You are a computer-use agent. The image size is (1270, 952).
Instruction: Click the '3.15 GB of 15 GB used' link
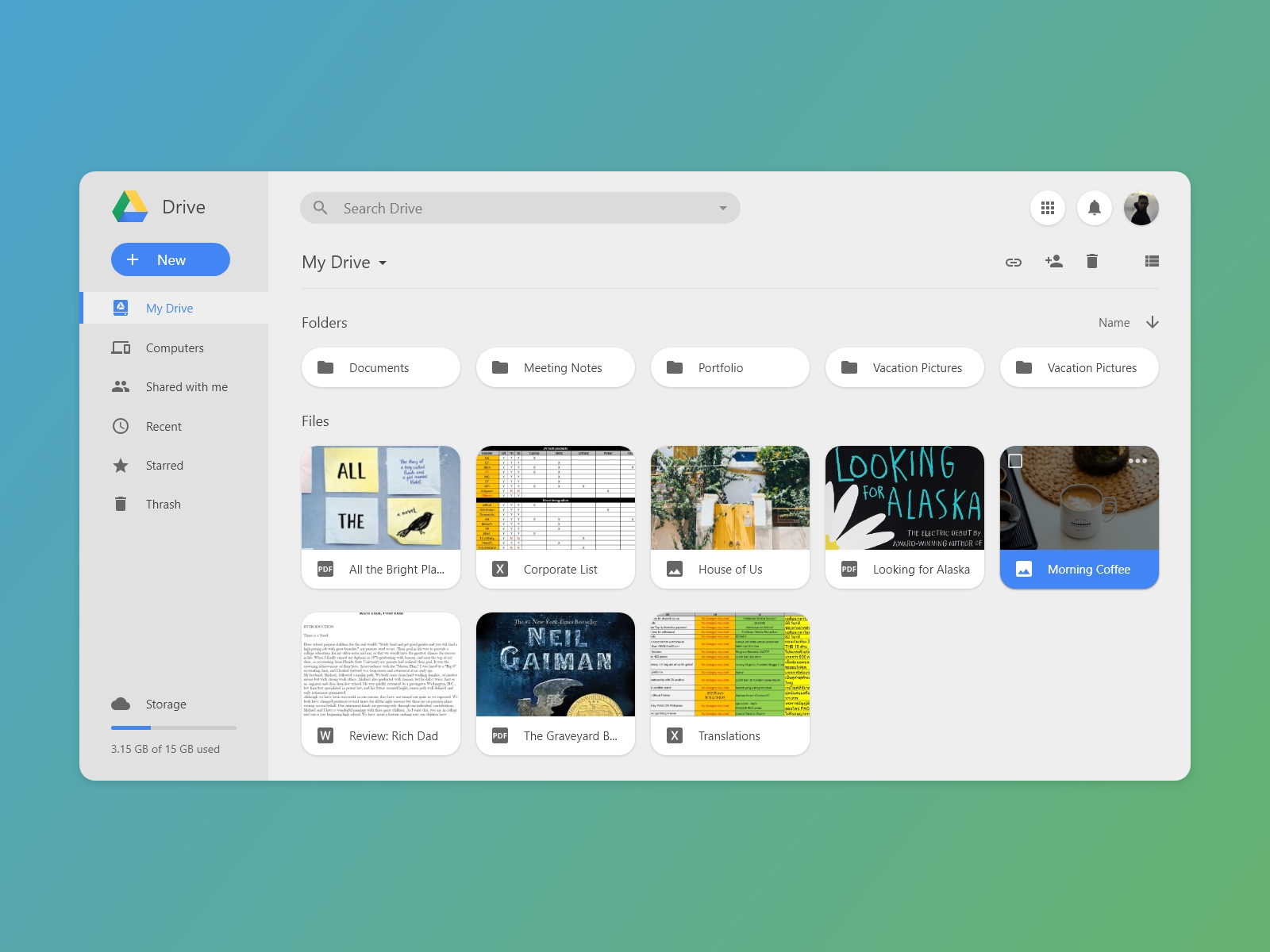pos(165,749)
